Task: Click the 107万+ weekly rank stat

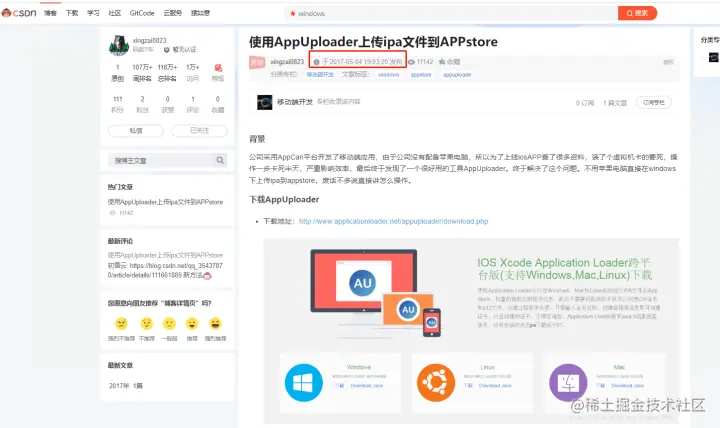Action: coord(142,73)
